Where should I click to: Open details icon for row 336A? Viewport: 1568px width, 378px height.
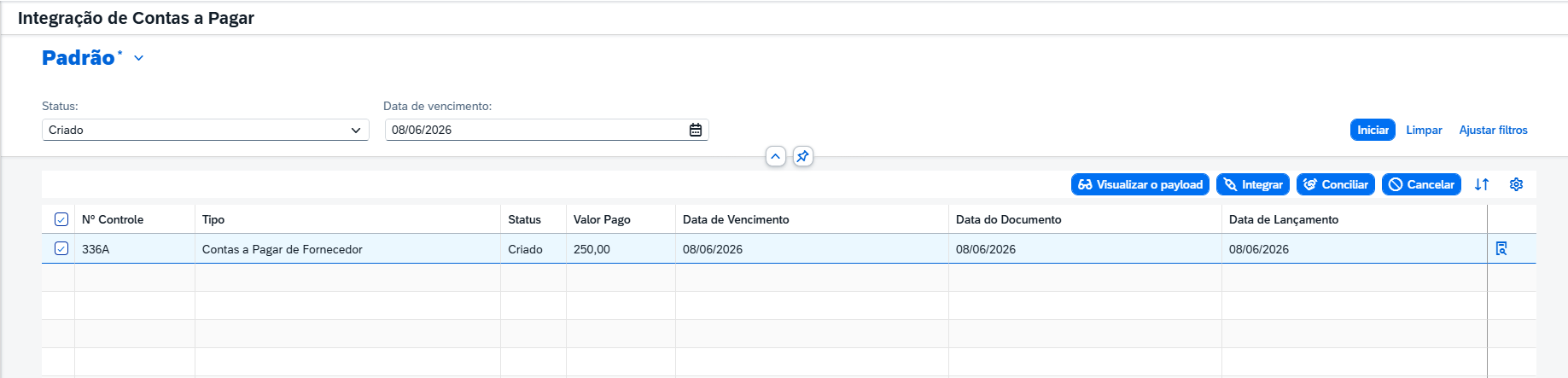tap(1501, 248)
